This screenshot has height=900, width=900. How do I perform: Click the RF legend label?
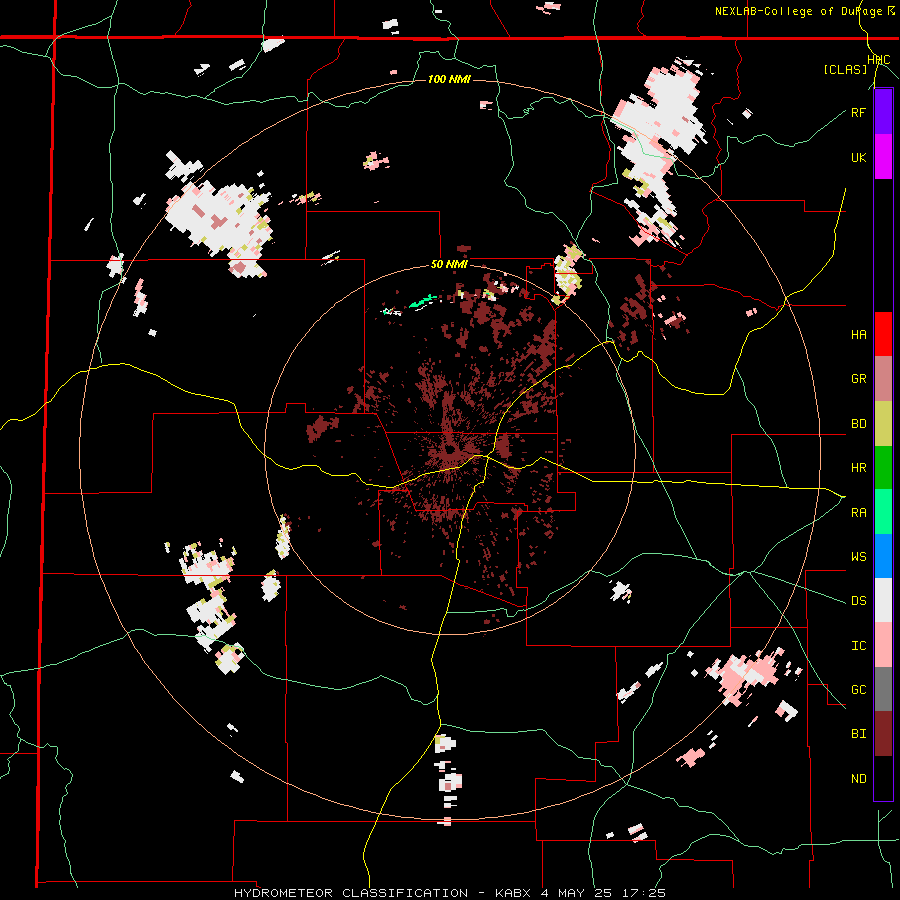[x=858, y=112]
